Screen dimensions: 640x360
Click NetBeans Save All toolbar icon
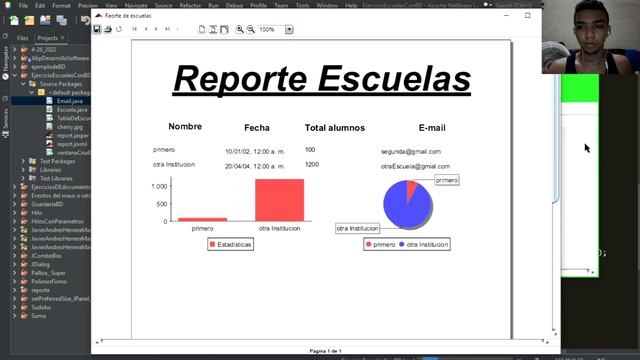point(61,20)
